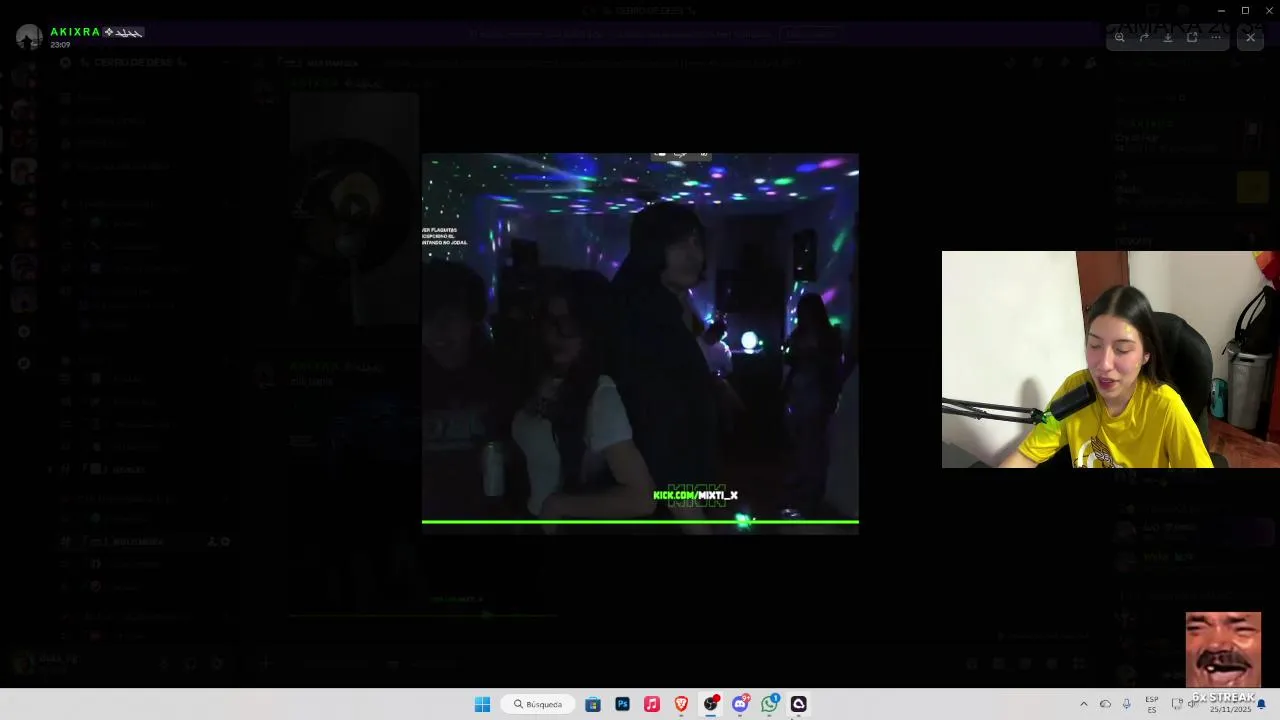Switch to Discord in the taskbar
This screenshot has width=1280, height=720.
pyautogui.click(x=740, y=704)
